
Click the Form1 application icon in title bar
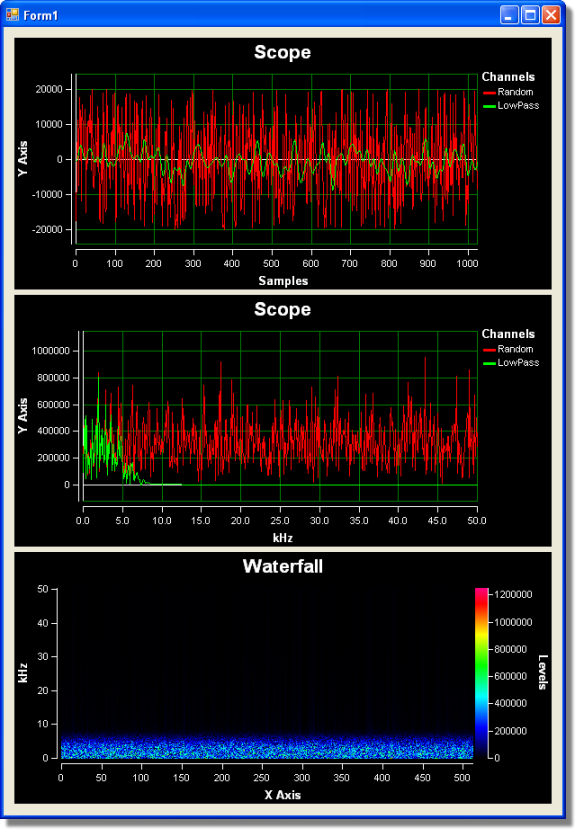coord(12,15)
